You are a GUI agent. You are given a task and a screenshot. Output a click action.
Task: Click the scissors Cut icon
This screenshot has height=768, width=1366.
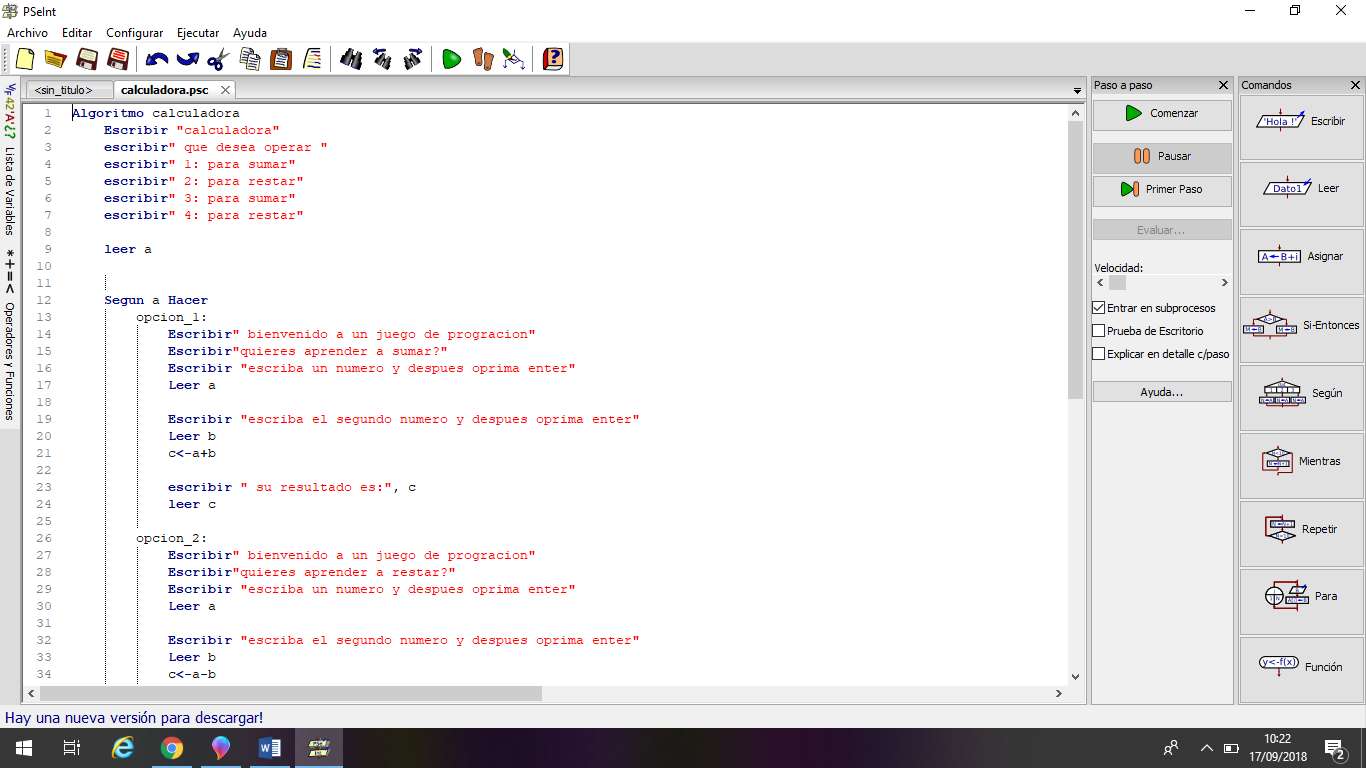[x=219, y=59]
